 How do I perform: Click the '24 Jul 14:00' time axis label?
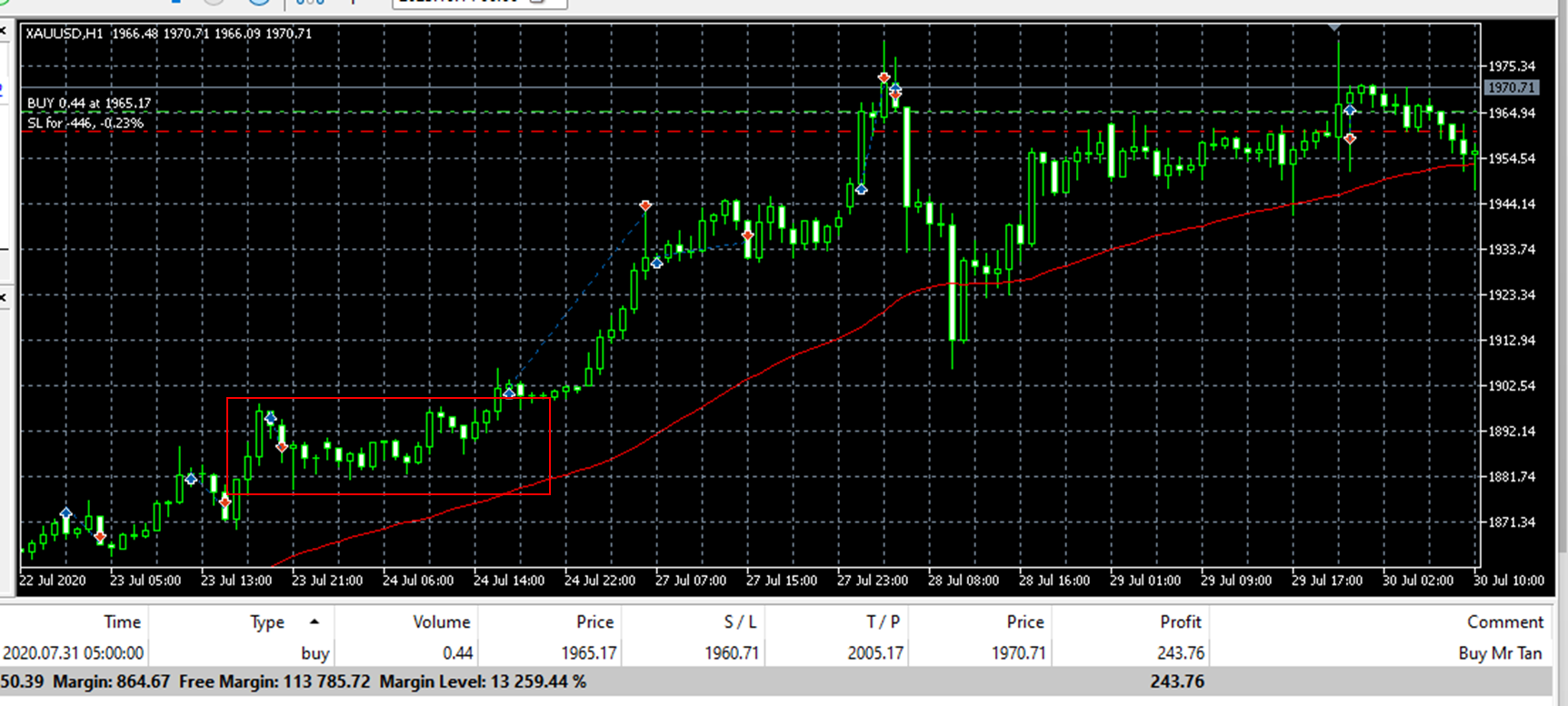pyautogui.click(x=509, y=581)
